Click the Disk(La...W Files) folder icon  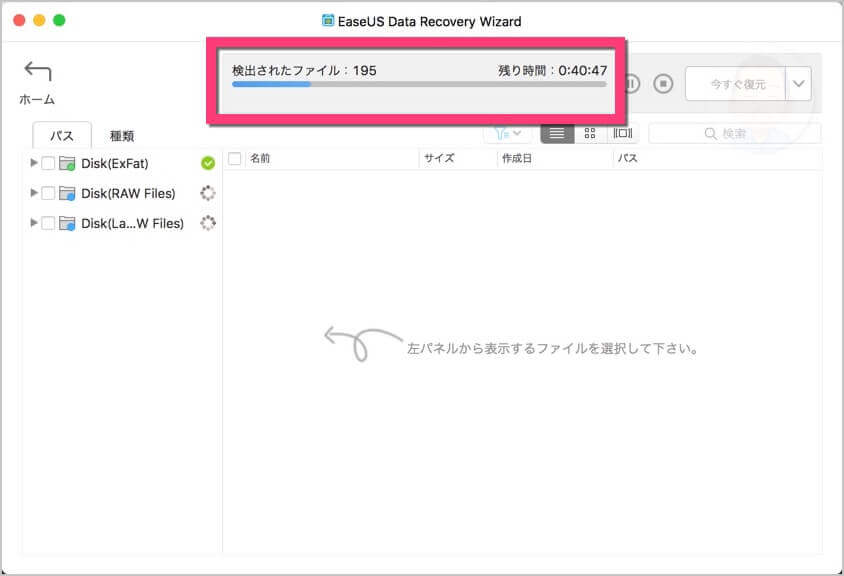click(67, 223)
